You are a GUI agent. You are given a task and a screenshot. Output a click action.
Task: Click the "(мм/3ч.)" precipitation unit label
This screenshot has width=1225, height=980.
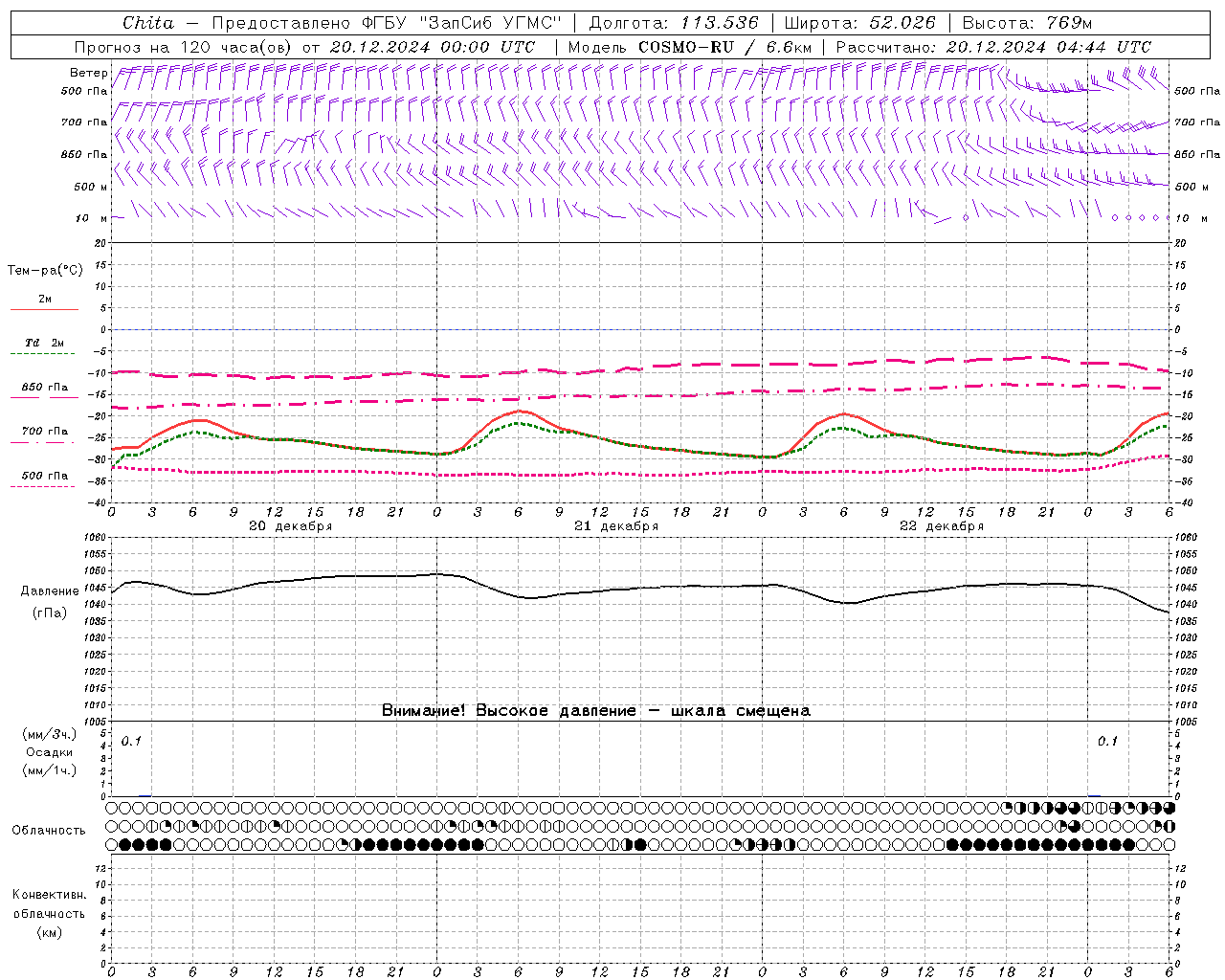coord(49,734)
